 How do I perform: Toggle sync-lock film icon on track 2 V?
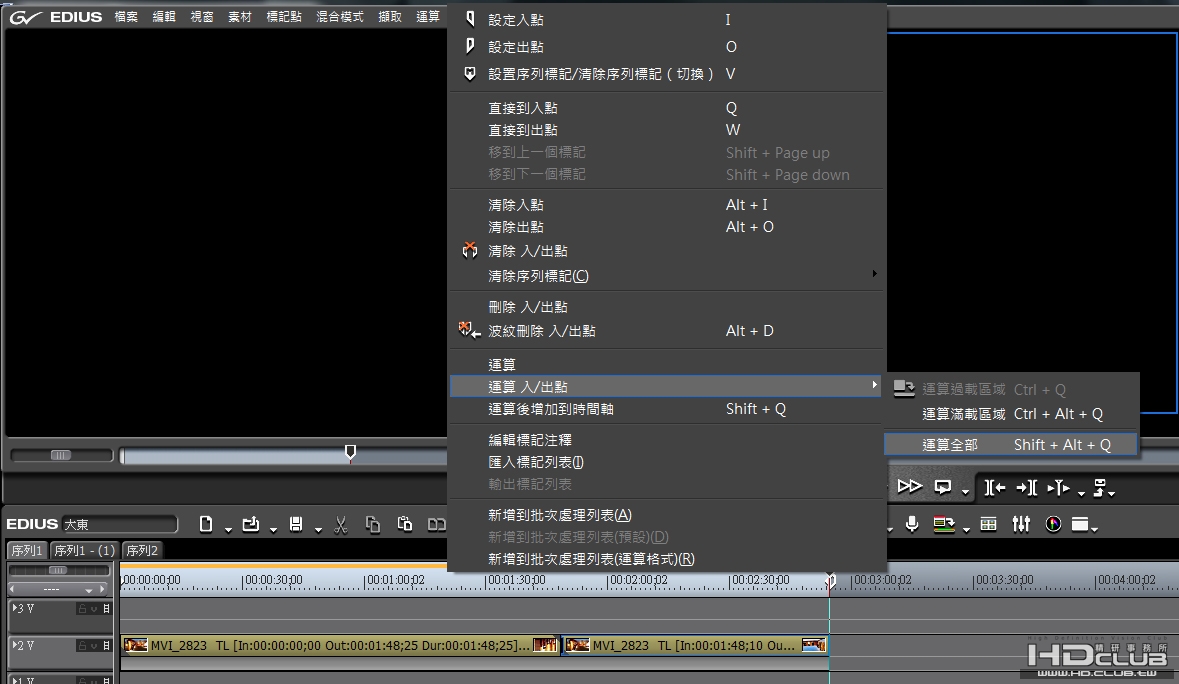107,646
